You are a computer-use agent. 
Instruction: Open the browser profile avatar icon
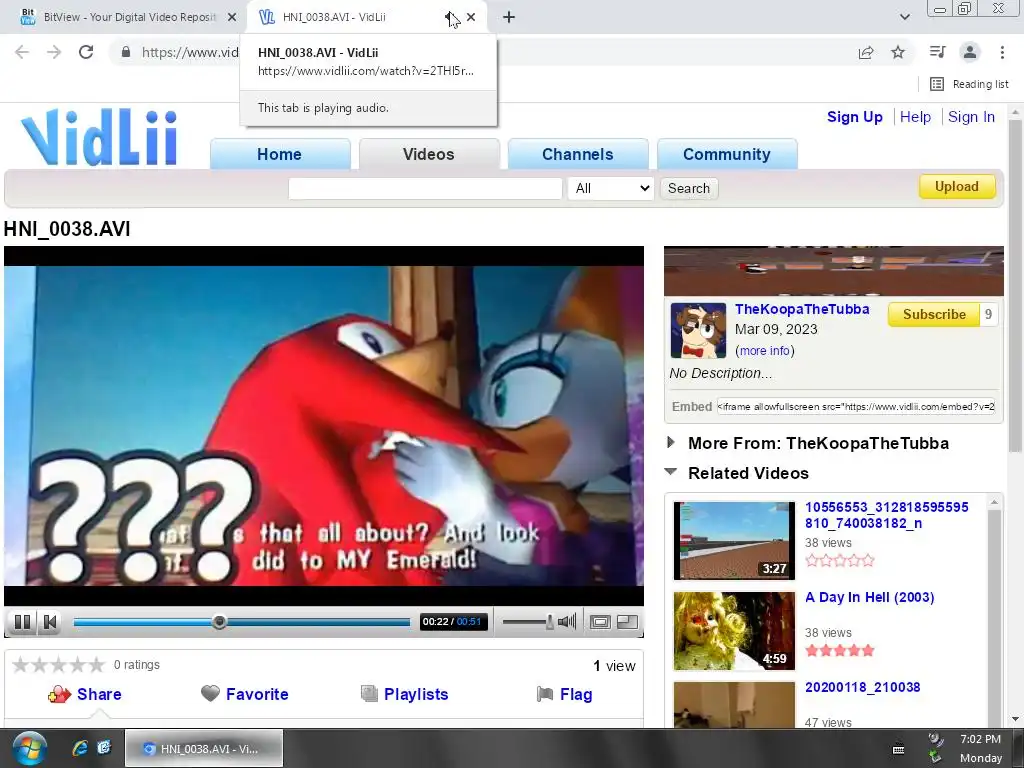[x=970, y=52]
